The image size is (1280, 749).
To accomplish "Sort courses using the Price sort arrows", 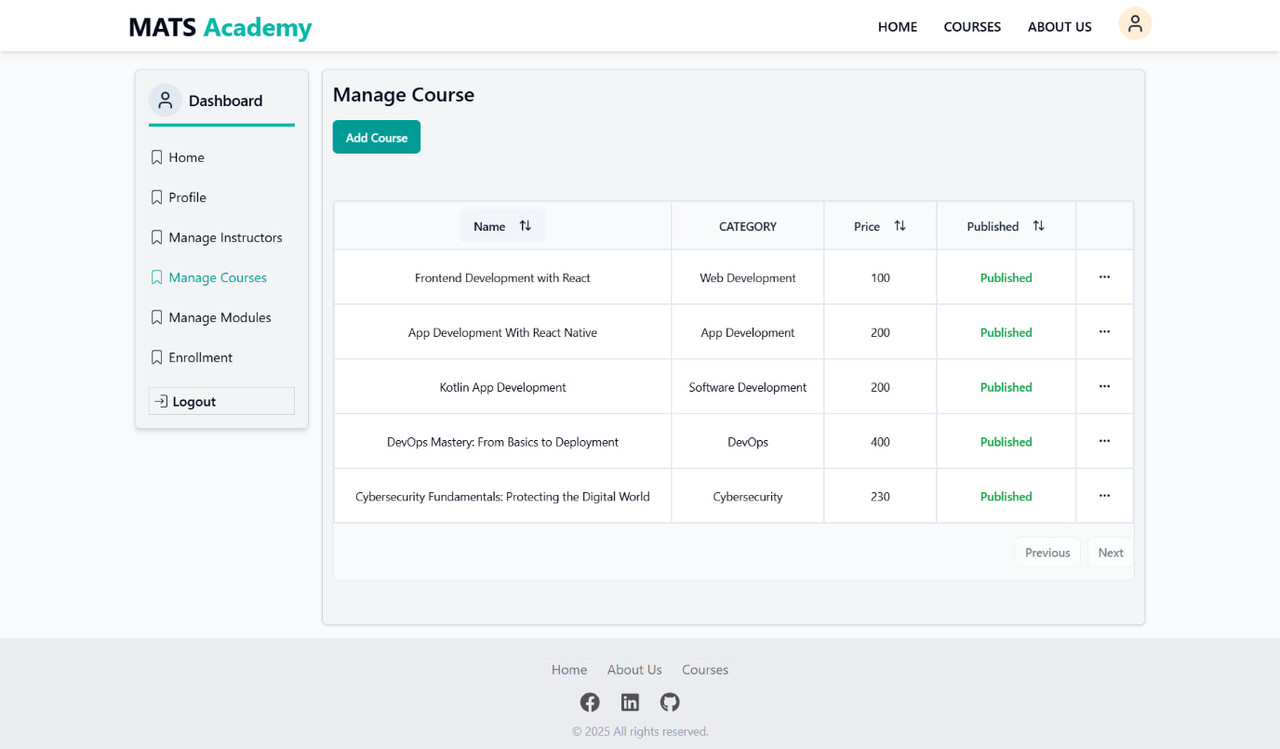I will pyautogui.click(x=900, y=226).
